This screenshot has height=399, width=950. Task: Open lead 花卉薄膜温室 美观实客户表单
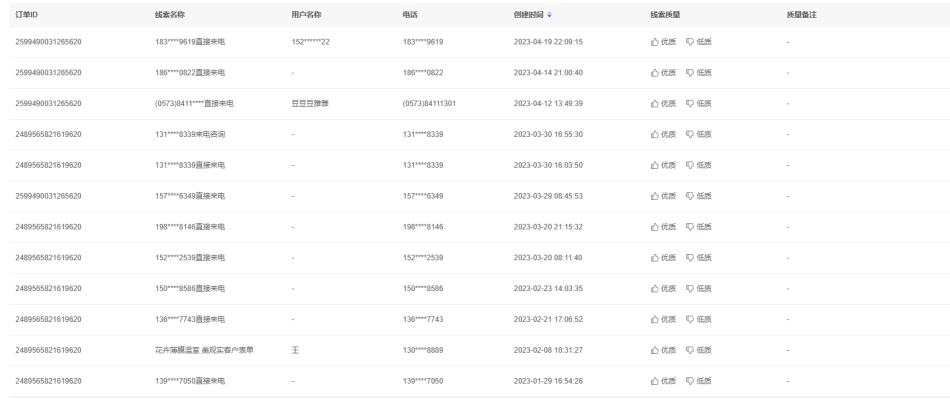pyautogui.click(x=204, y=351)
